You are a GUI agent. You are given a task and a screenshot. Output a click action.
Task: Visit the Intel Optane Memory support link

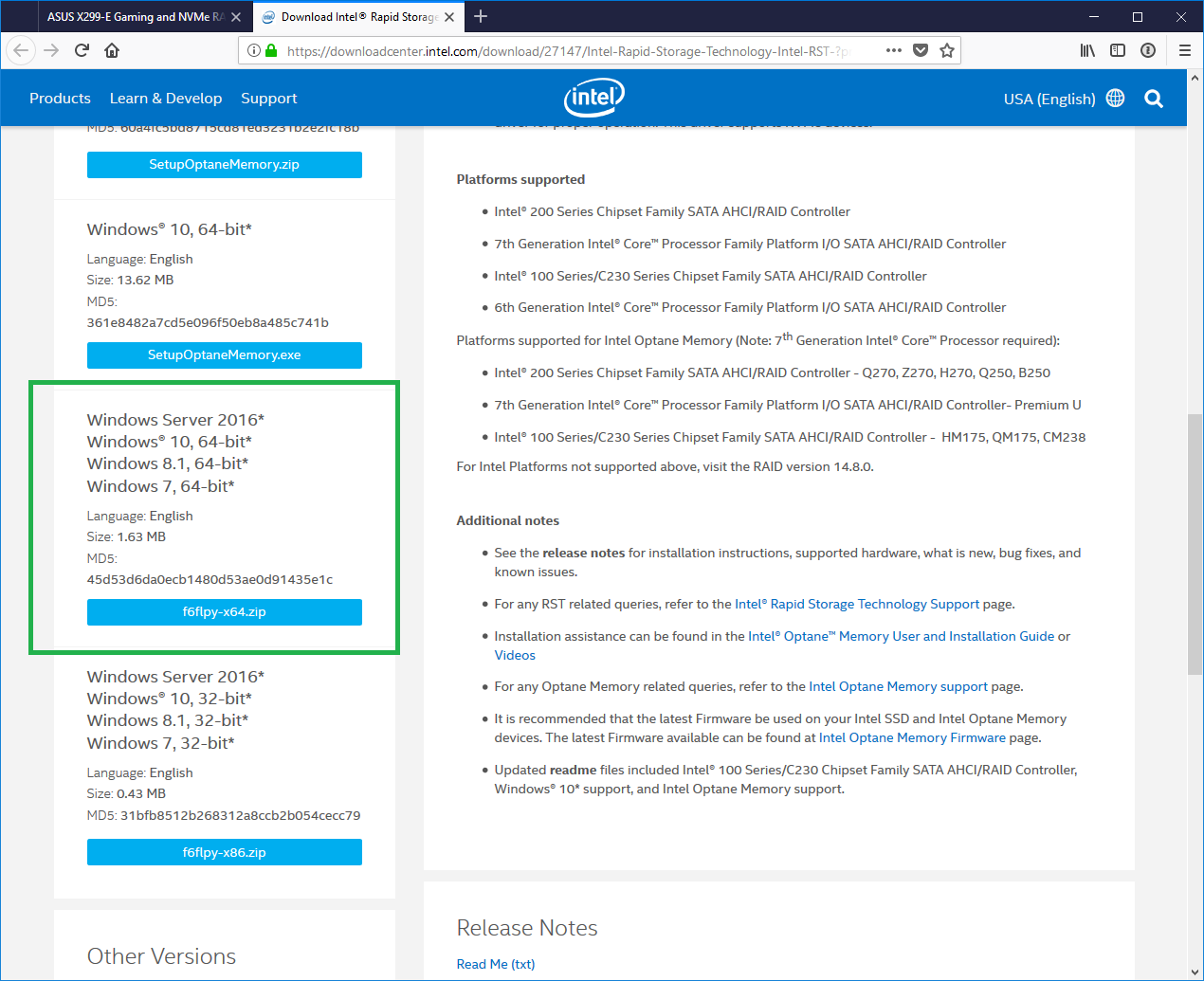point(899,686)
